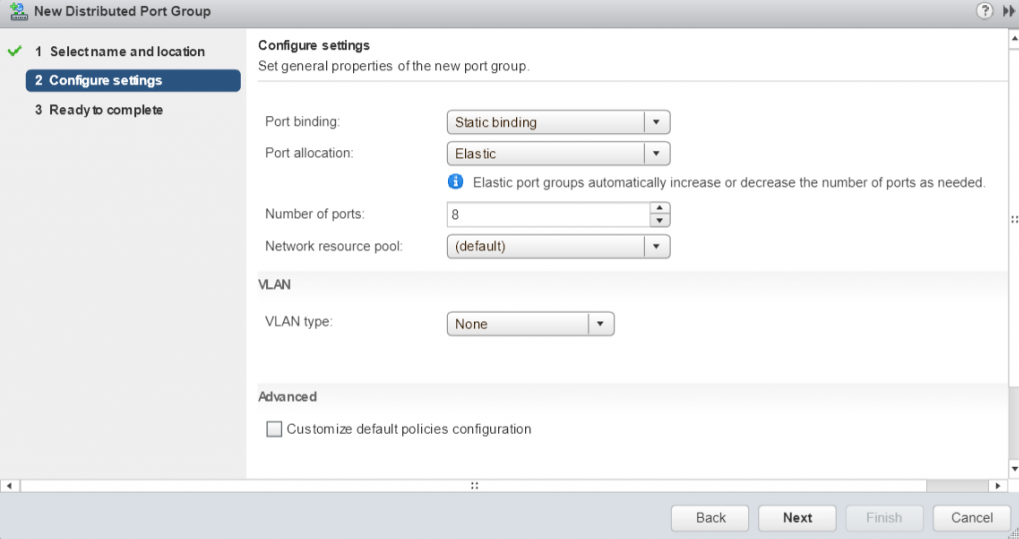Click the distributed port group title icon
Viewport: 1019px width, 539px height.
(x=17, y=11)
